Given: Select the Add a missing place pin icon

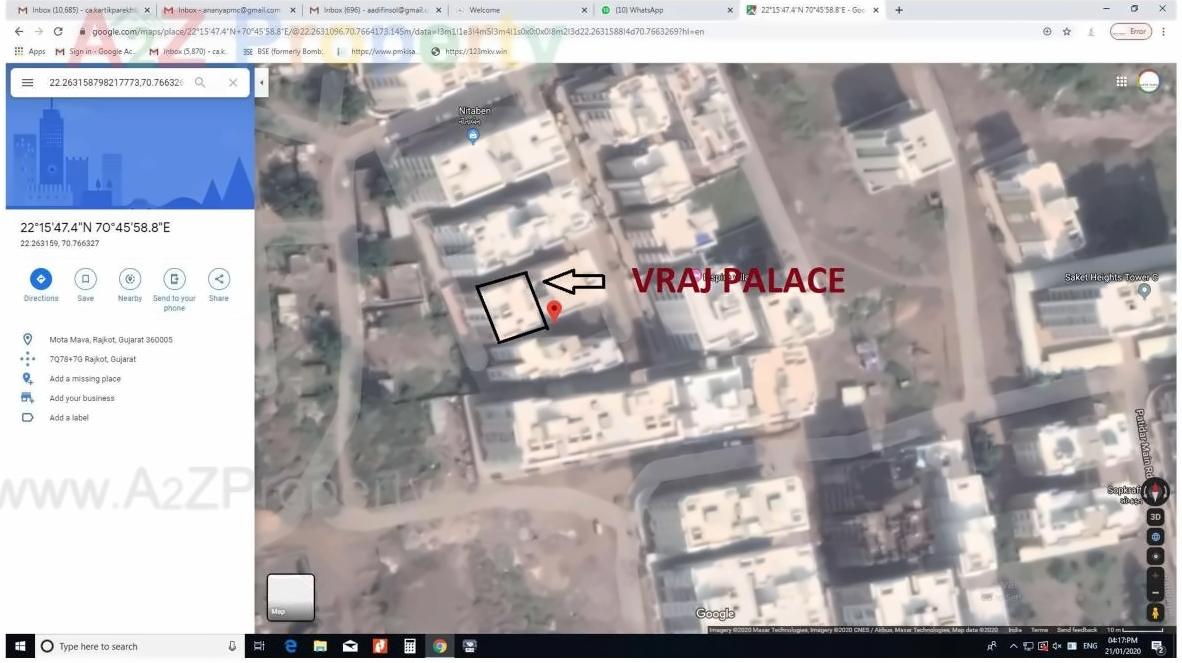Looking at the screenshot, I should pos(28,378).
